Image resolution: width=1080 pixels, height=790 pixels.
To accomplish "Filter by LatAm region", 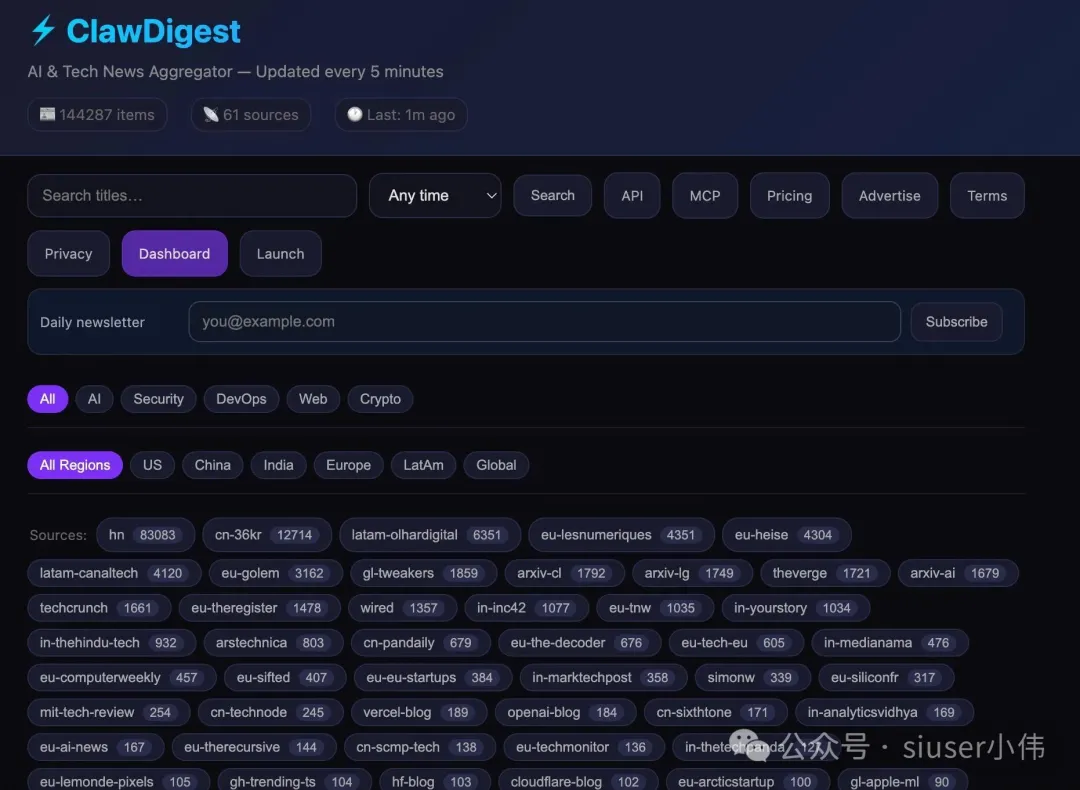I will tap(424, 465).
